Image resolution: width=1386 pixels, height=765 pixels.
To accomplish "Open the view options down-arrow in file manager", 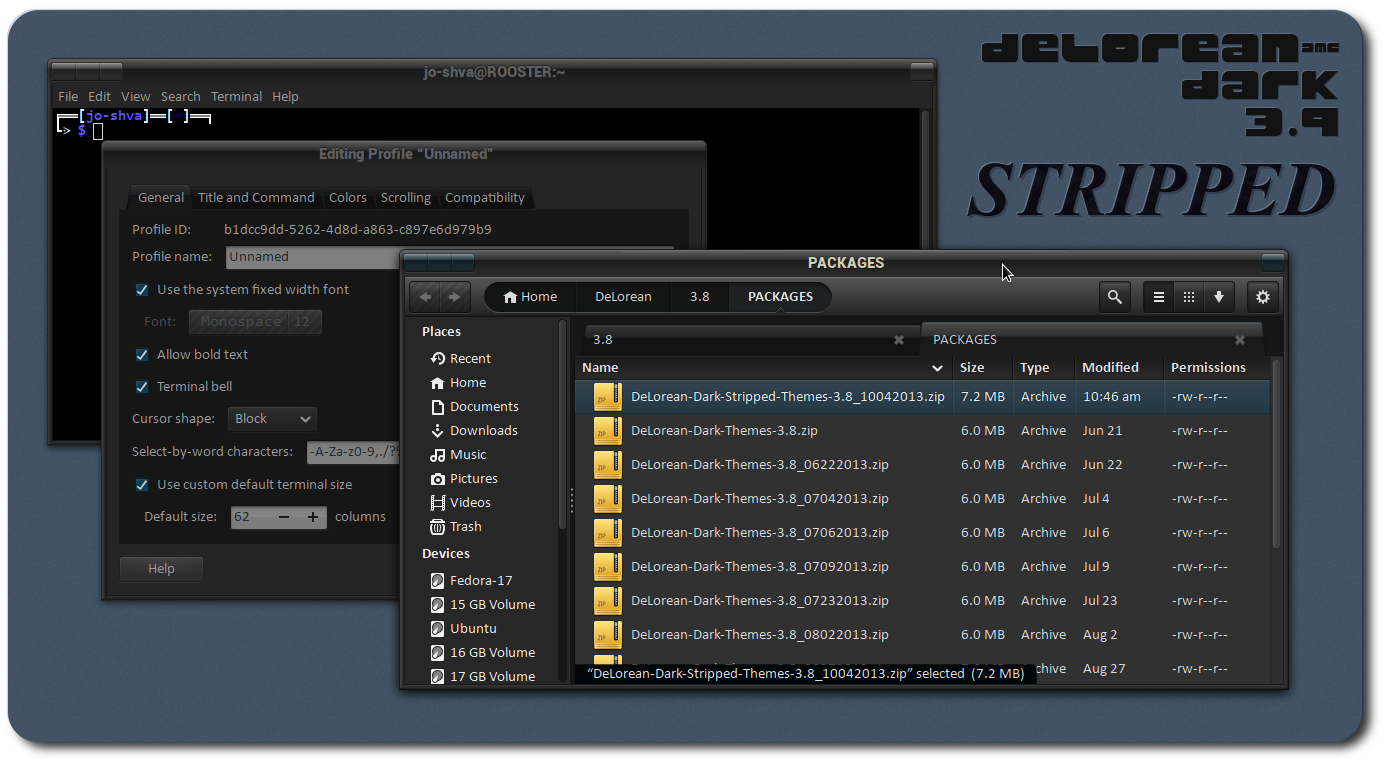I will [1219, 297].
